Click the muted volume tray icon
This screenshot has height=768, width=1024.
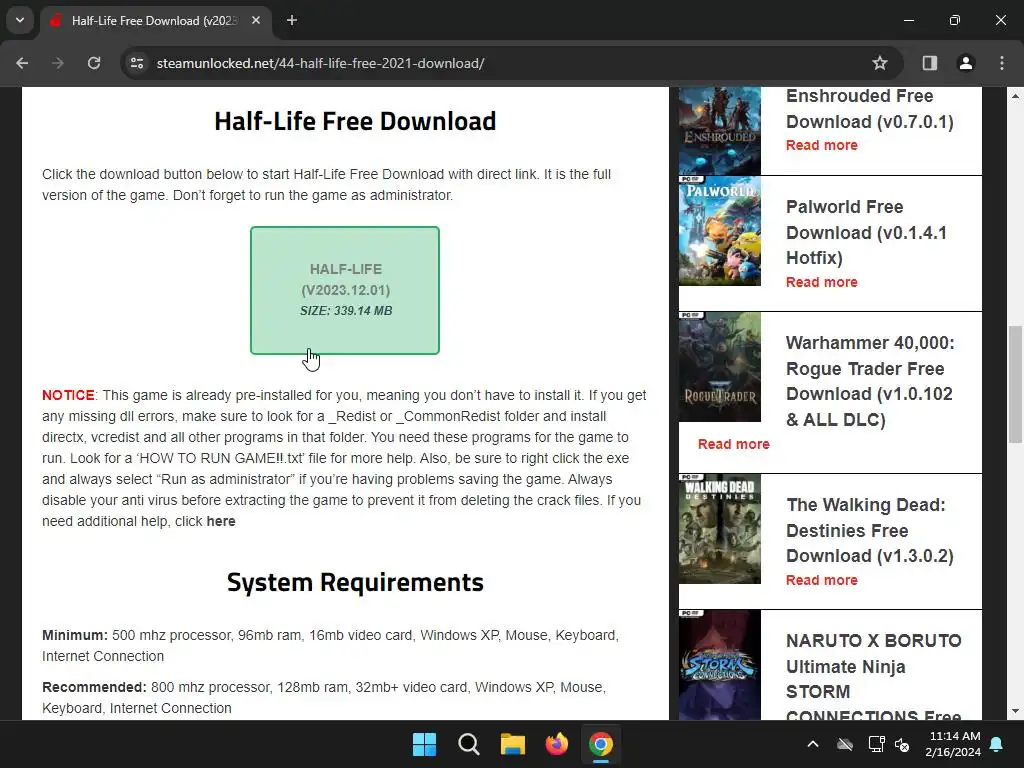(x=902, y=744)
